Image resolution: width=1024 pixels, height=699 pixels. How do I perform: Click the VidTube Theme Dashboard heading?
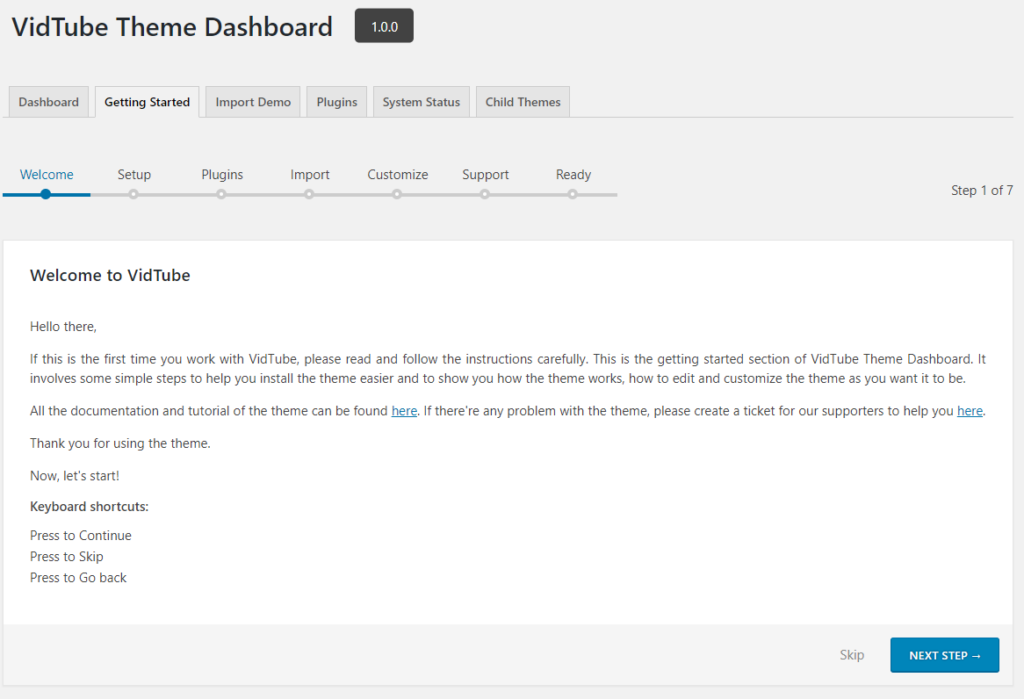coord(171,27)
